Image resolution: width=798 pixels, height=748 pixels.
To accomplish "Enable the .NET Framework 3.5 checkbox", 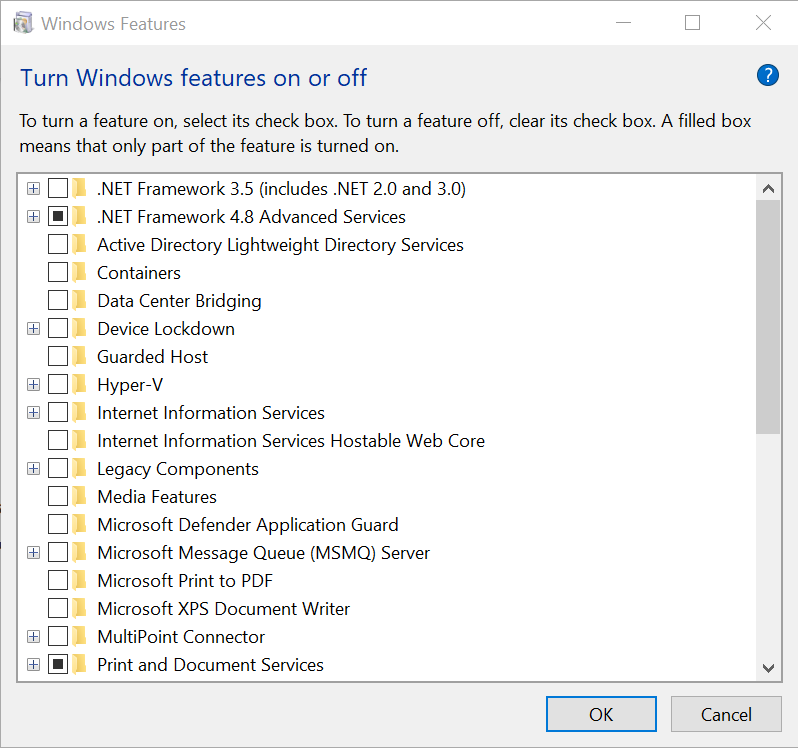I will [x=58, y=189].
